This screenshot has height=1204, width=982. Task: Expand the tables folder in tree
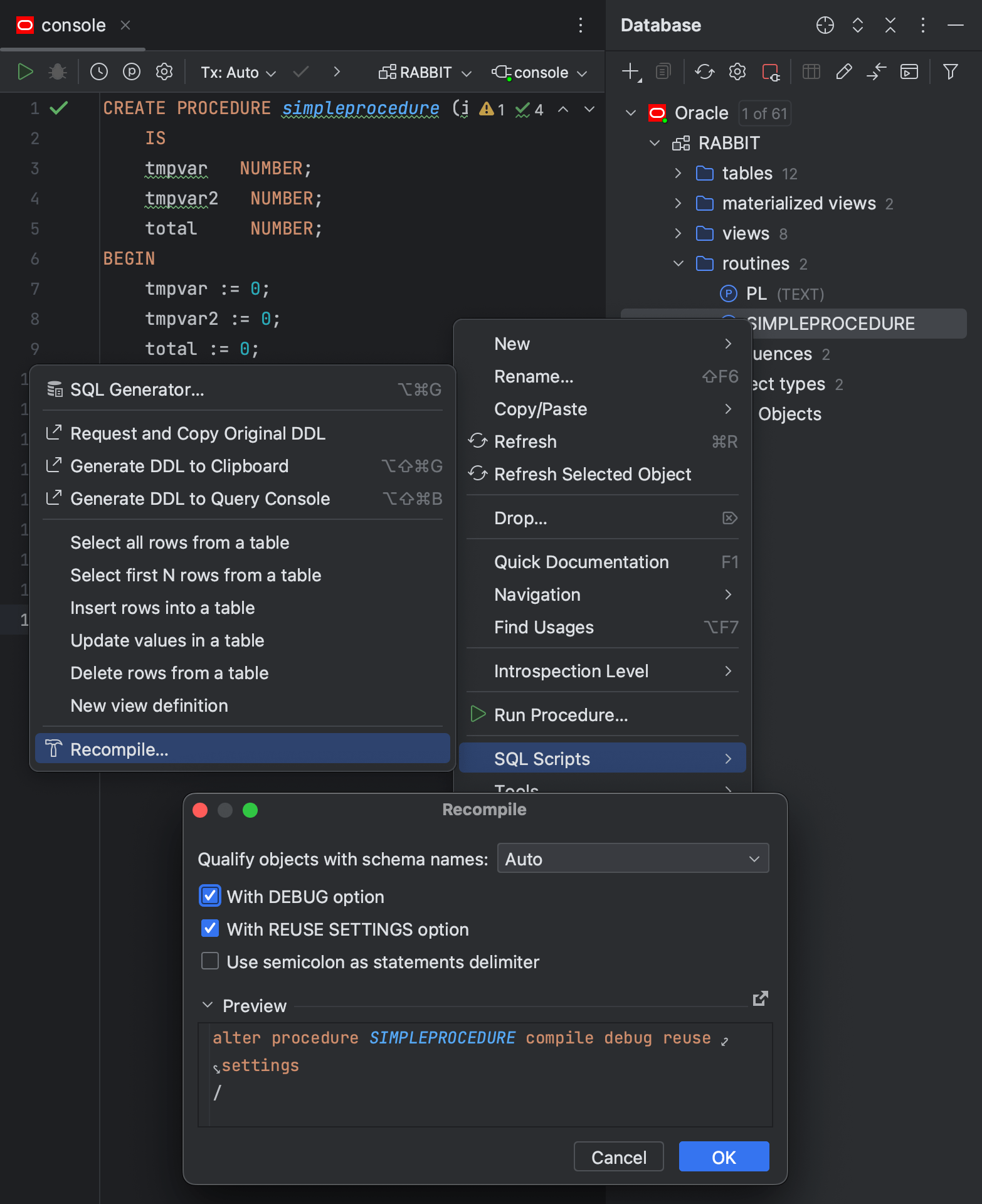pyautogui.click(x=678, y=173)
